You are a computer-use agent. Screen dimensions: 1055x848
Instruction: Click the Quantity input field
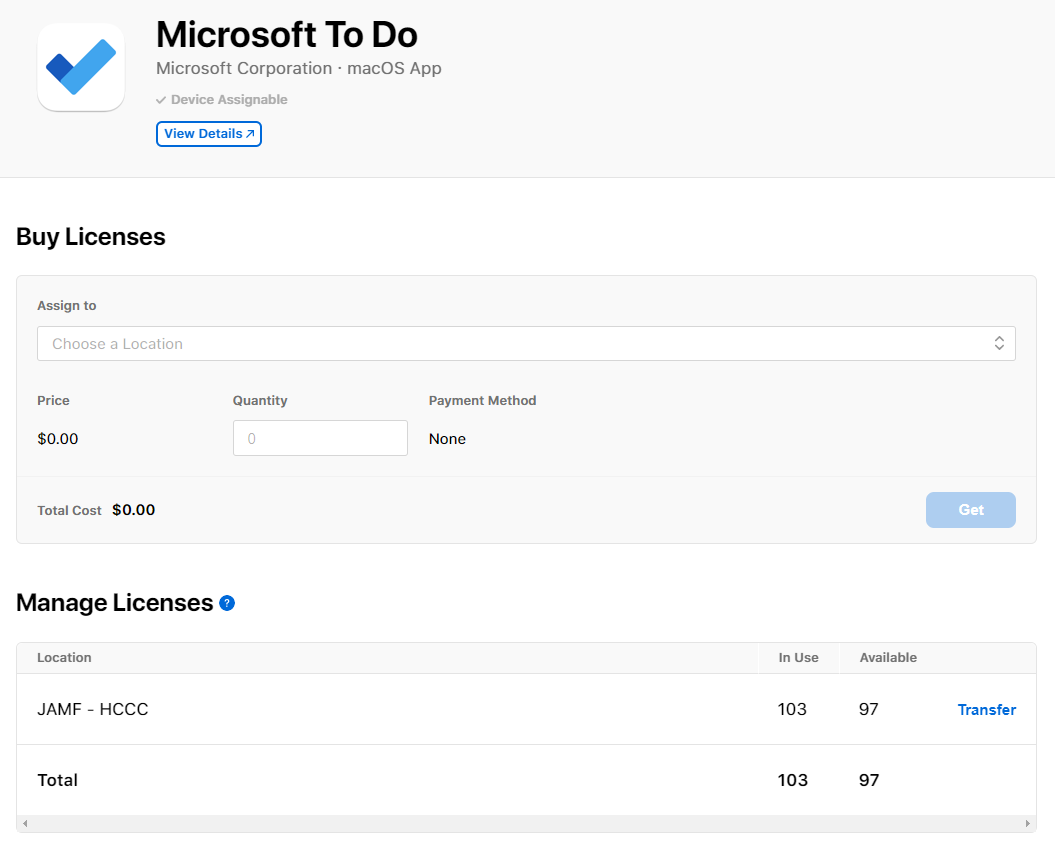pyautogui.click(x=320, y=438)
